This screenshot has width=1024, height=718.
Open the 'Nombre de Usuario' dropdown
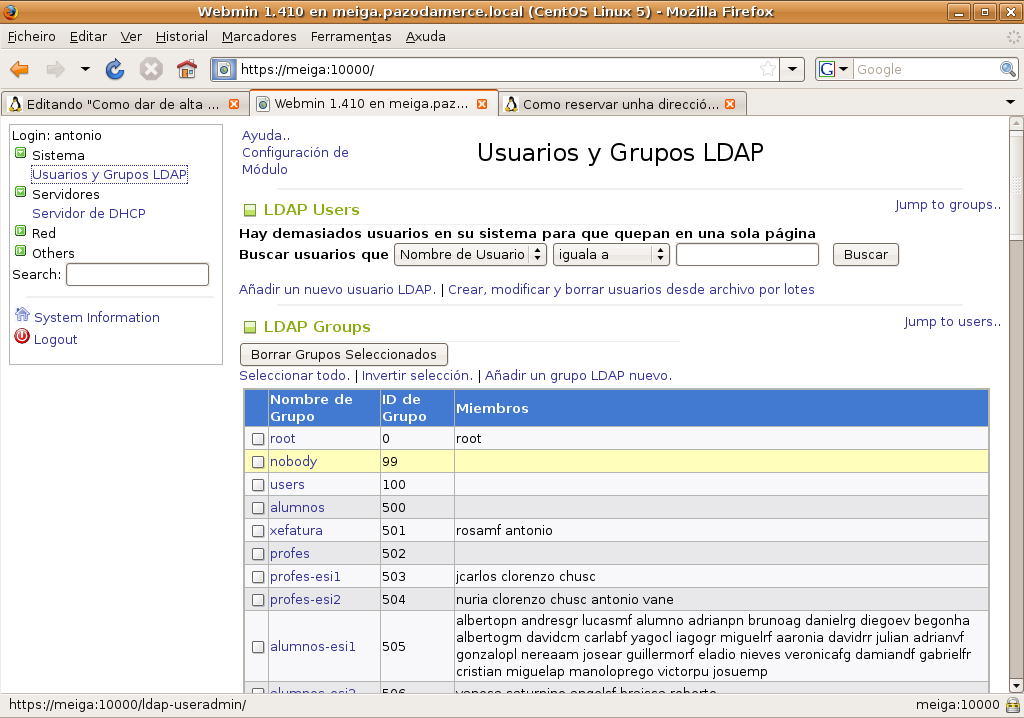click(470, 255)
